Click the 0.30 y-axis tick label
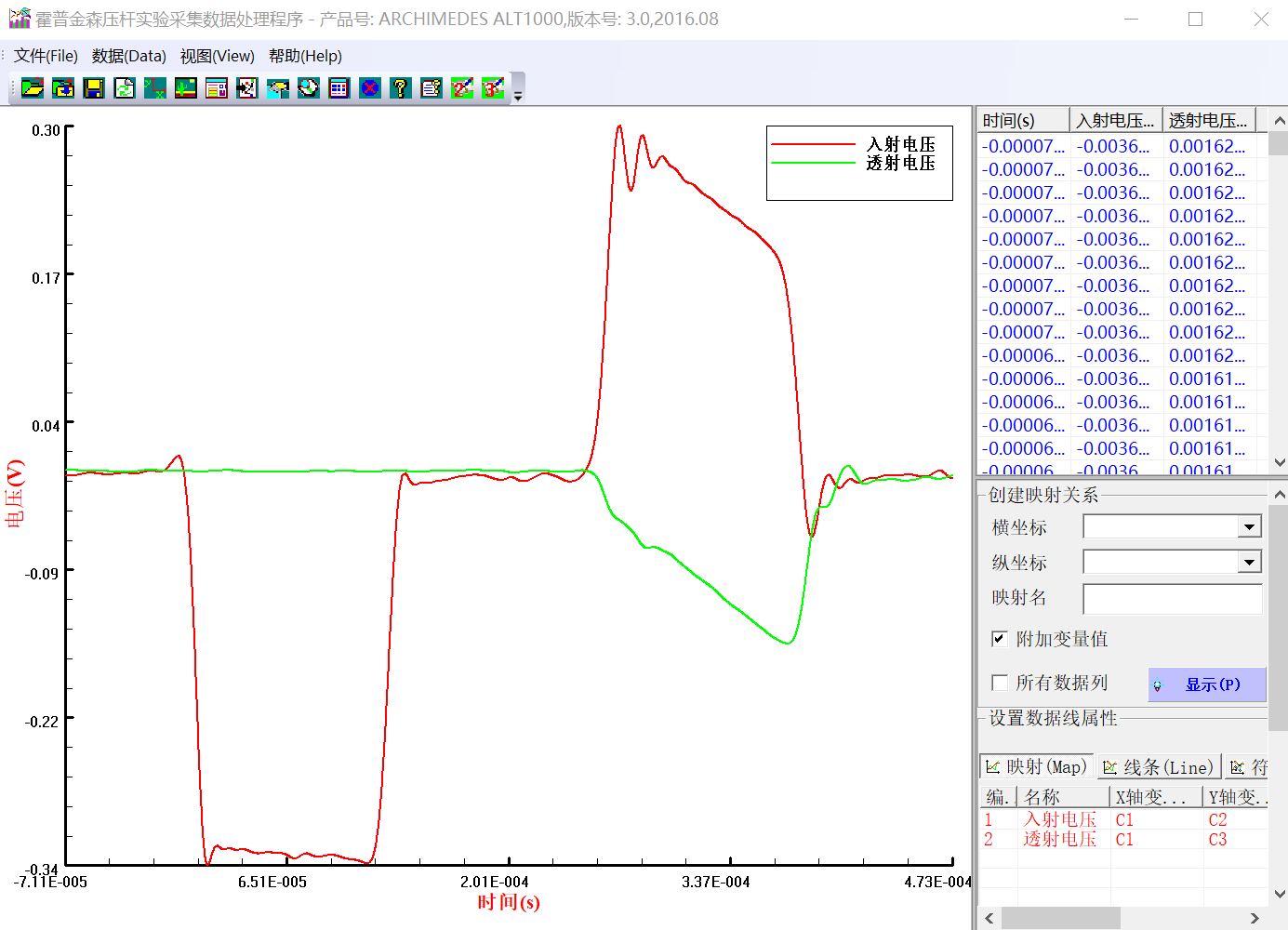This screenshot has width=1288, height=930. (x=46, y=130)
